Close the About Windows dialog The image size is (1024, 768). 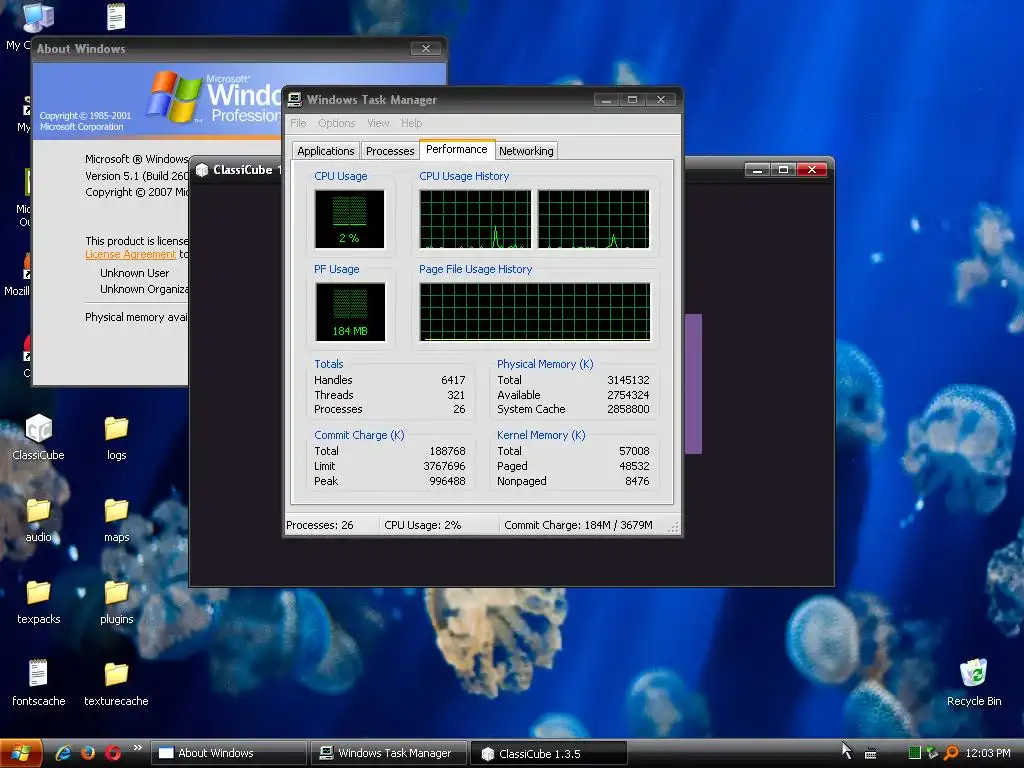click(x=426, y=48)
